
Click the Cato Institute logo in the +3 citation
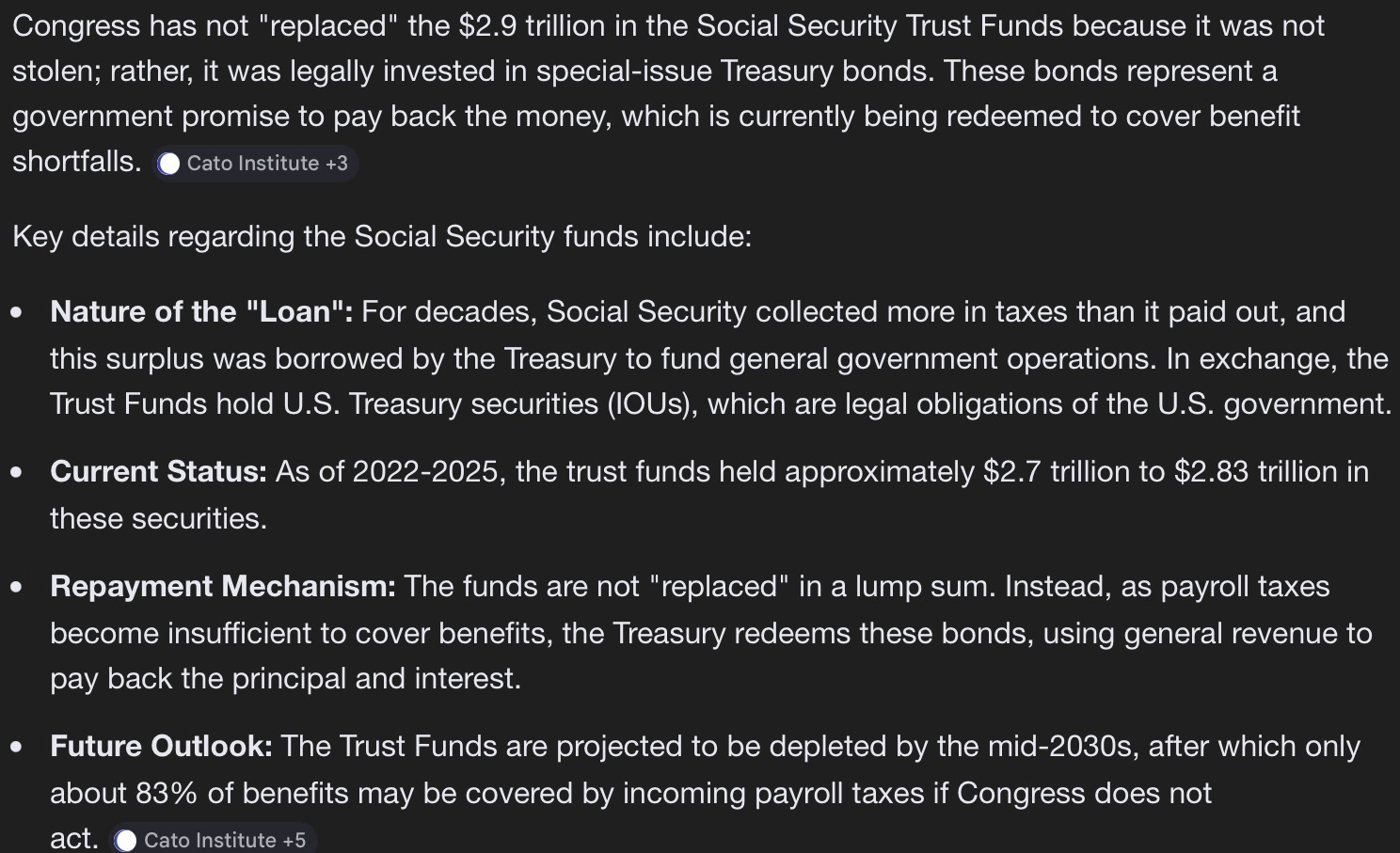[169, 164]
